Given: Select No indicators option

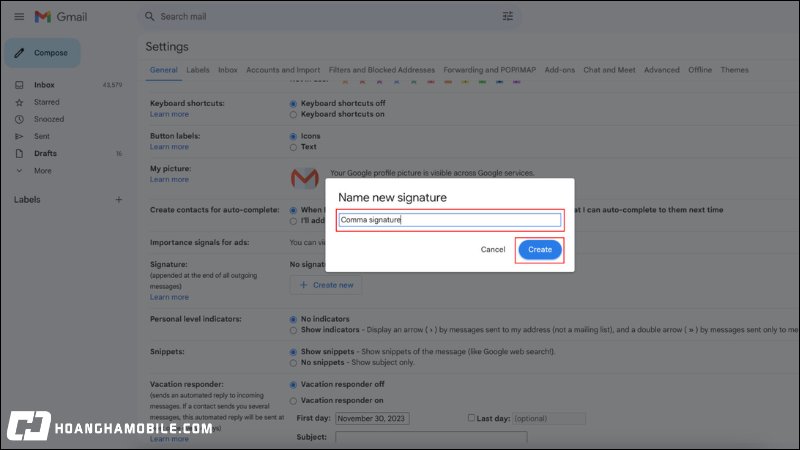Looking at the screenshot, I should coord(293,319).
